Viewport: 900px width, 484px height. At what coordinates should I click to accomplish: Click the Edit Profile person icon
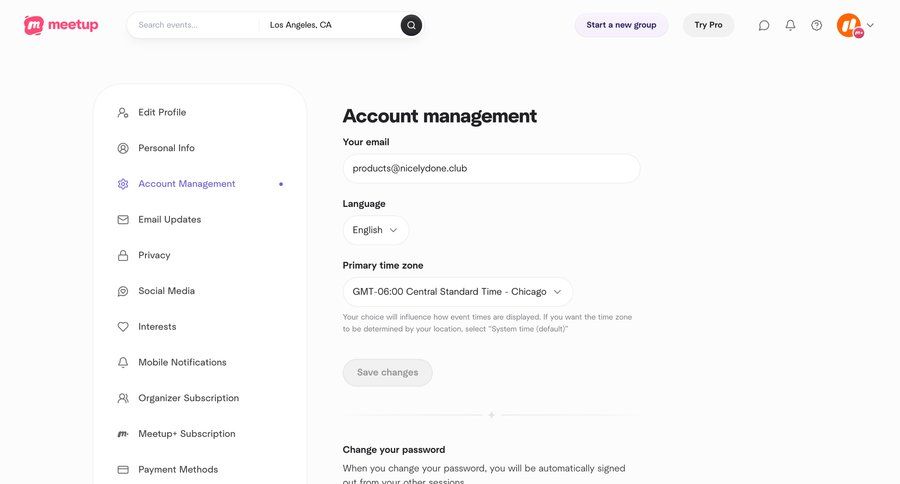click(x=123, y=113)
